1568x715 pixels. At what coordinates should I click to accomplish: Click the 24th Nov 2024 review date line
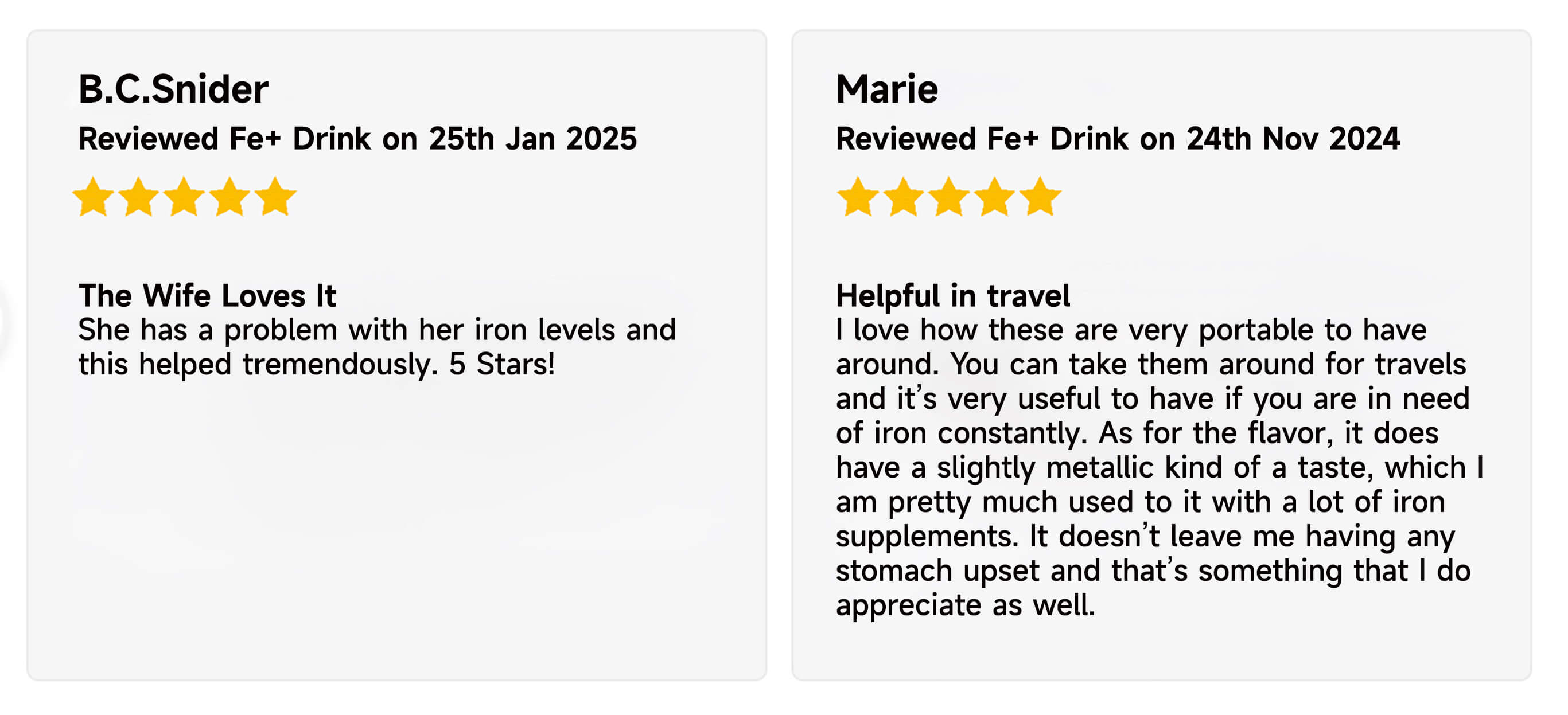click(x=1118, y=139)
